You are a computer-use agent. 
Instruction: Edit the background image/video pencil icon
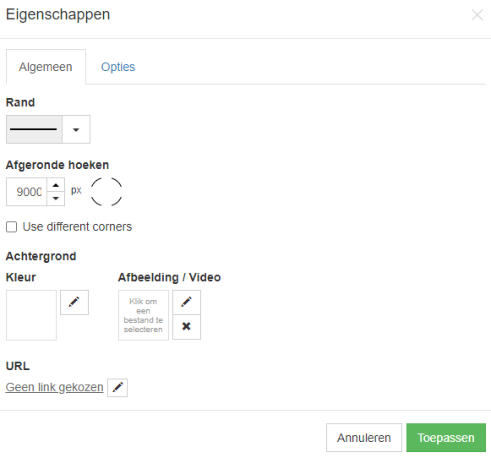[186, 302]
